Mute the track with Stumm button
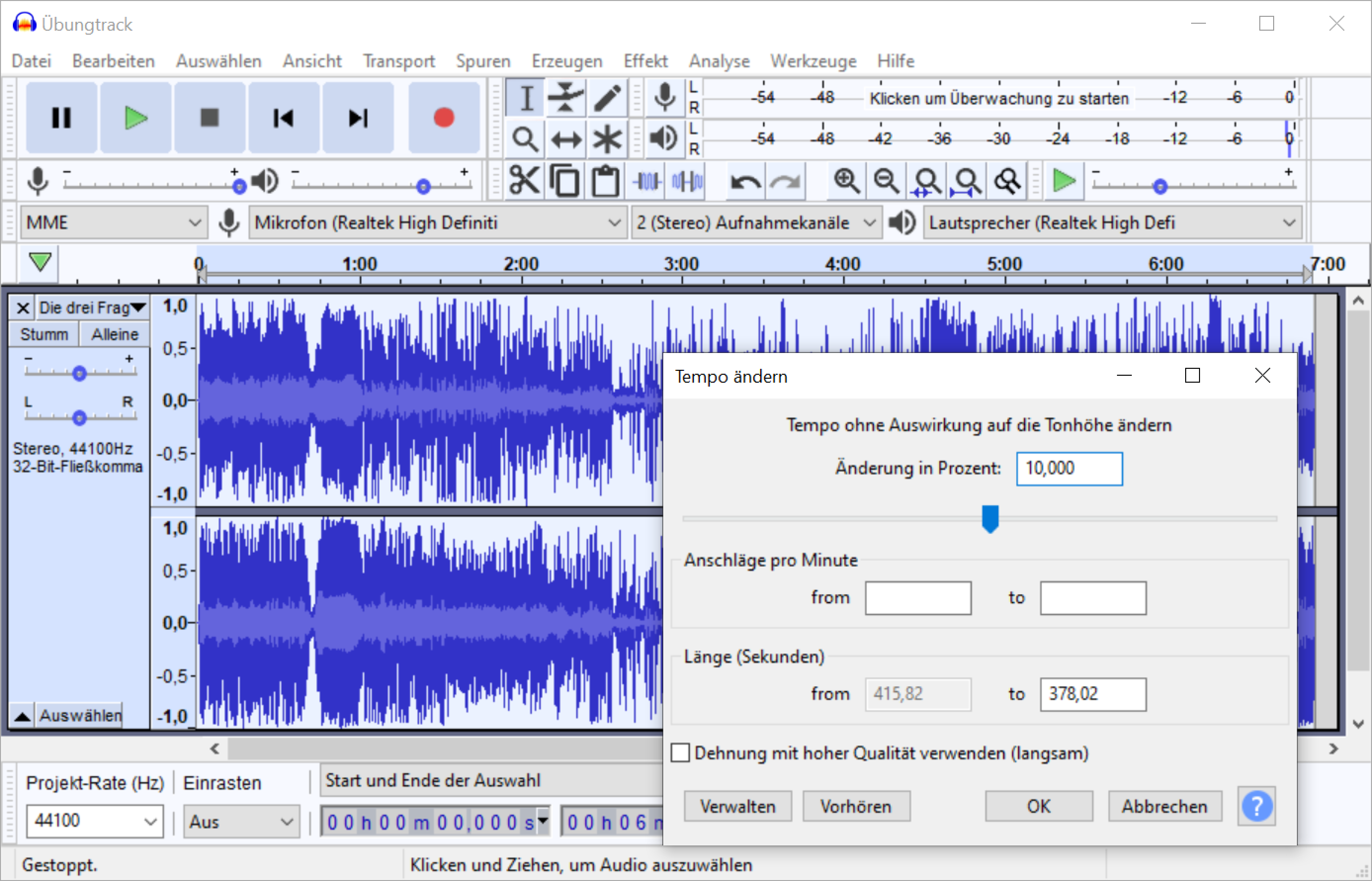1372x881 pixels. pyautogui.click(x=44, y=334)
